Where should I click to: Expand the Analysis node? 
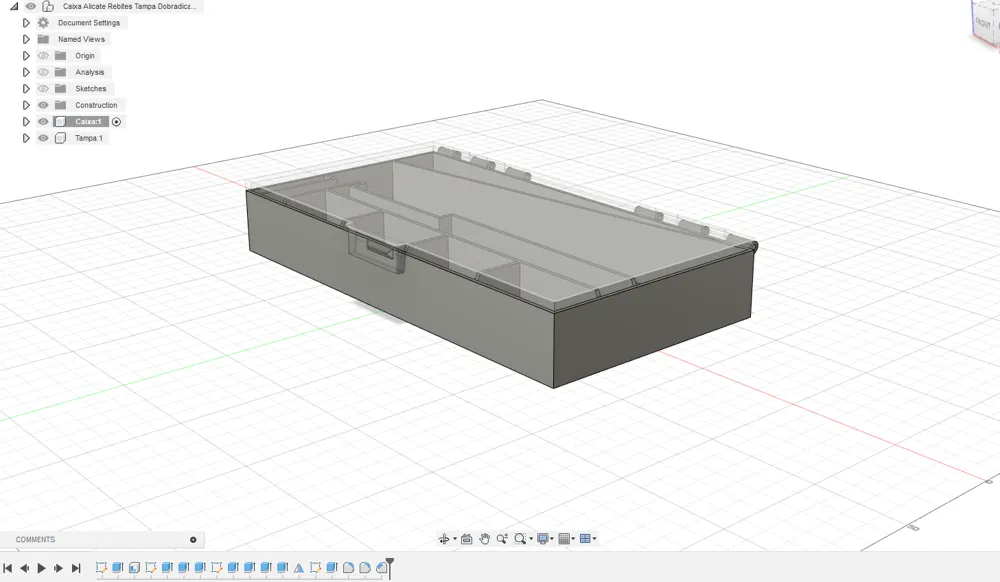[26, 72]
